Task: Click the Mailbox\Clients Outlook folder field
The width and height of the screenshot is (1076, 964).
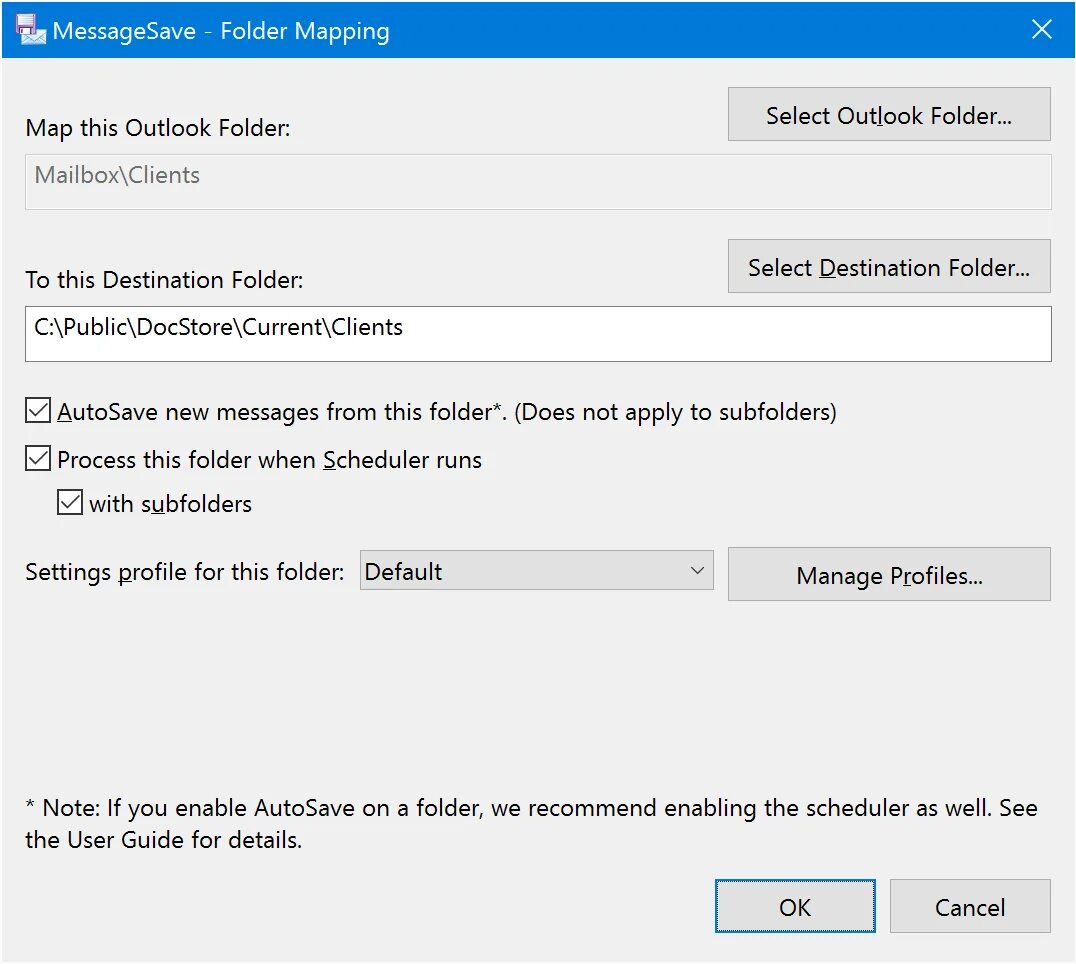Action: coord(537,180)
